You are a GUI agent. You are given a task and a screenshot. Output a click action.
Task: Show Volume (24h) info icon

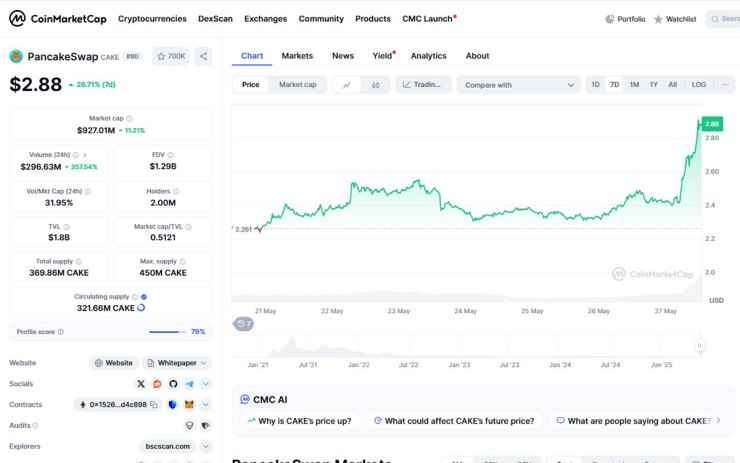76,155
